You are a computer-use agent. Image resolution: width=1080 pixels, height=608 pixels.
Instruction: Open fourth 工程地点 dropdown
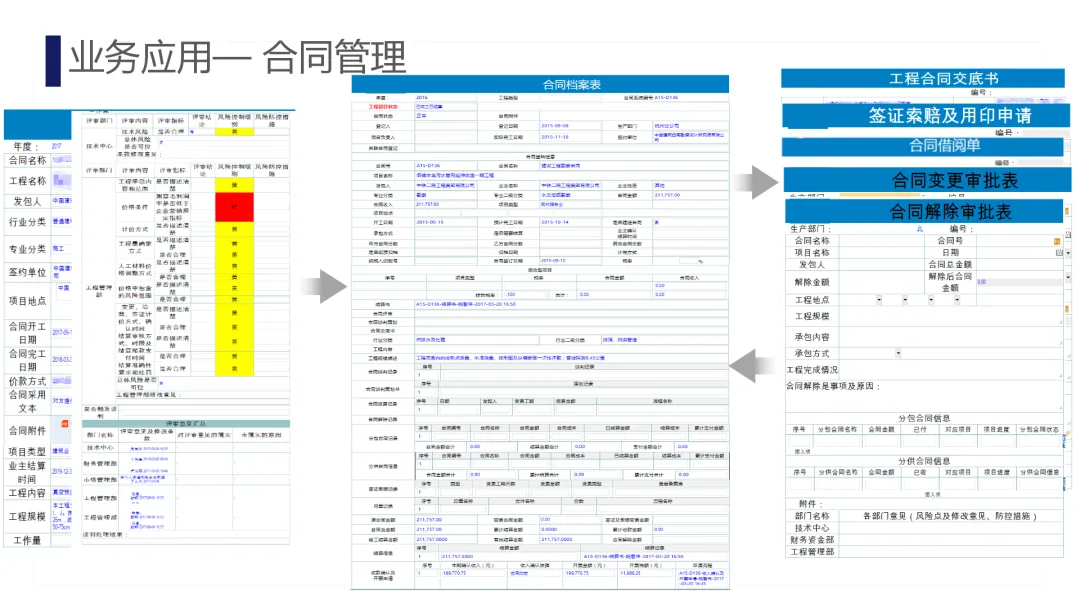[x=957, y=300]
